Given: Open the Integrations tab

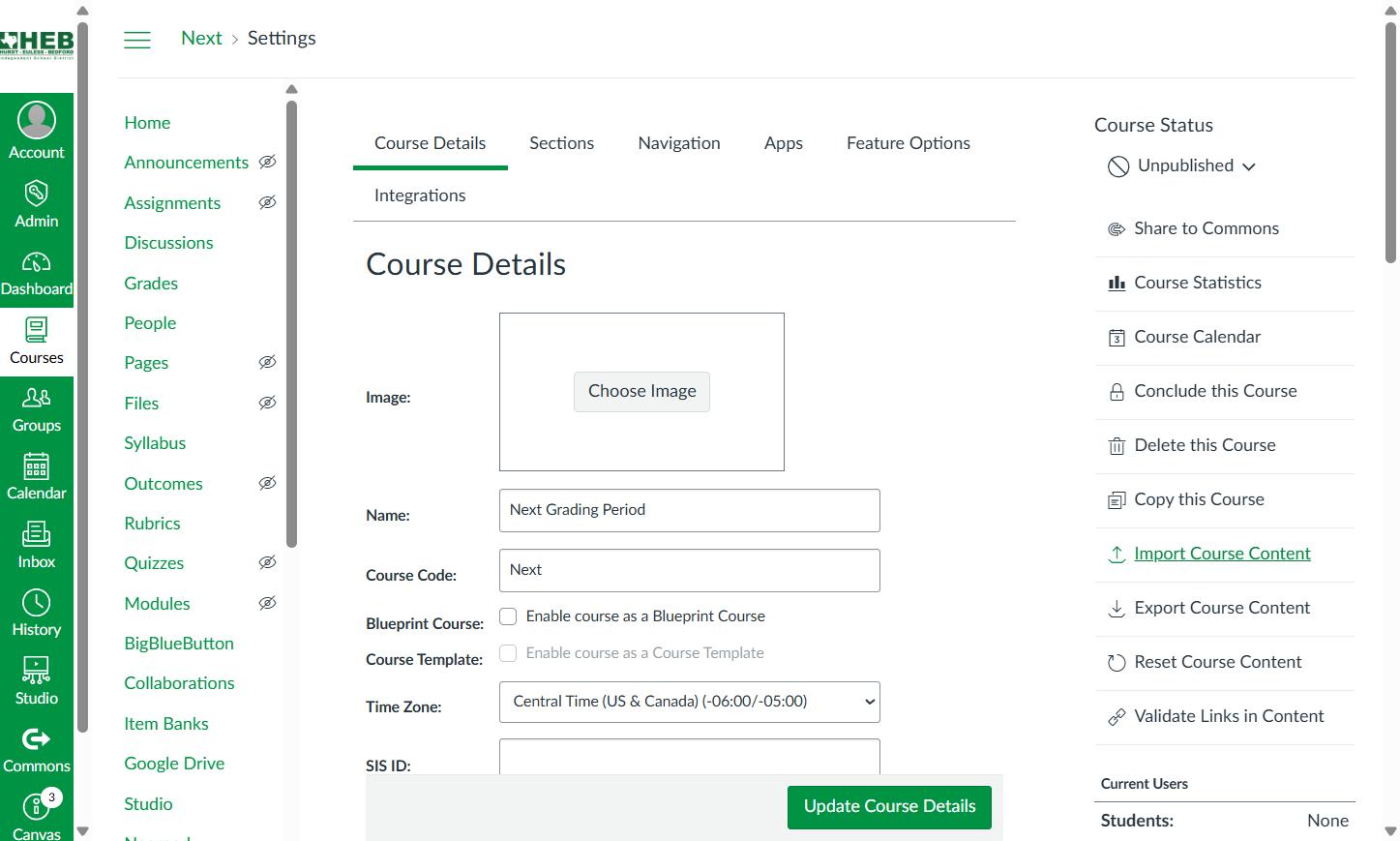Looking at the screenshot, I should click(x=420, y=195).
